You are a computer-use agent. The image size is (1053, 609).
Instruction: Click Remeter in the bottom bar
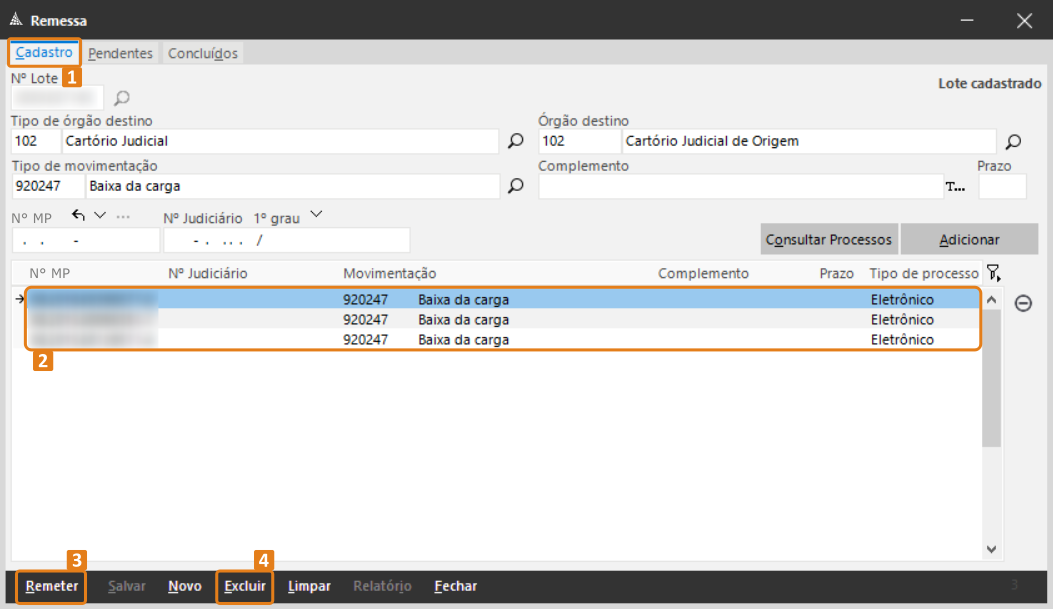(x=52, y=587)
